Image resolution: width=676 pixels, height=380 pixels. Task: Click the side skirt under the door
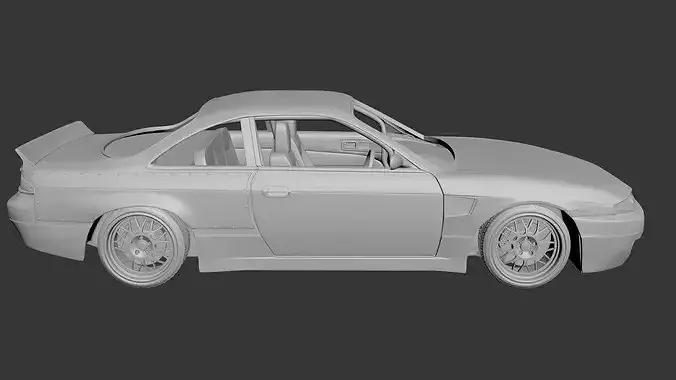332,264
